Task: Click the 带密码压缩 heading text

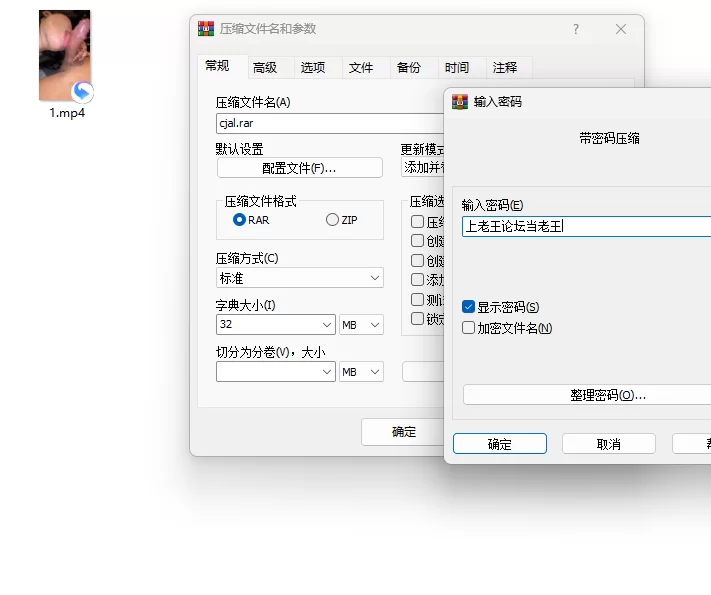Action: click(609, 138)
